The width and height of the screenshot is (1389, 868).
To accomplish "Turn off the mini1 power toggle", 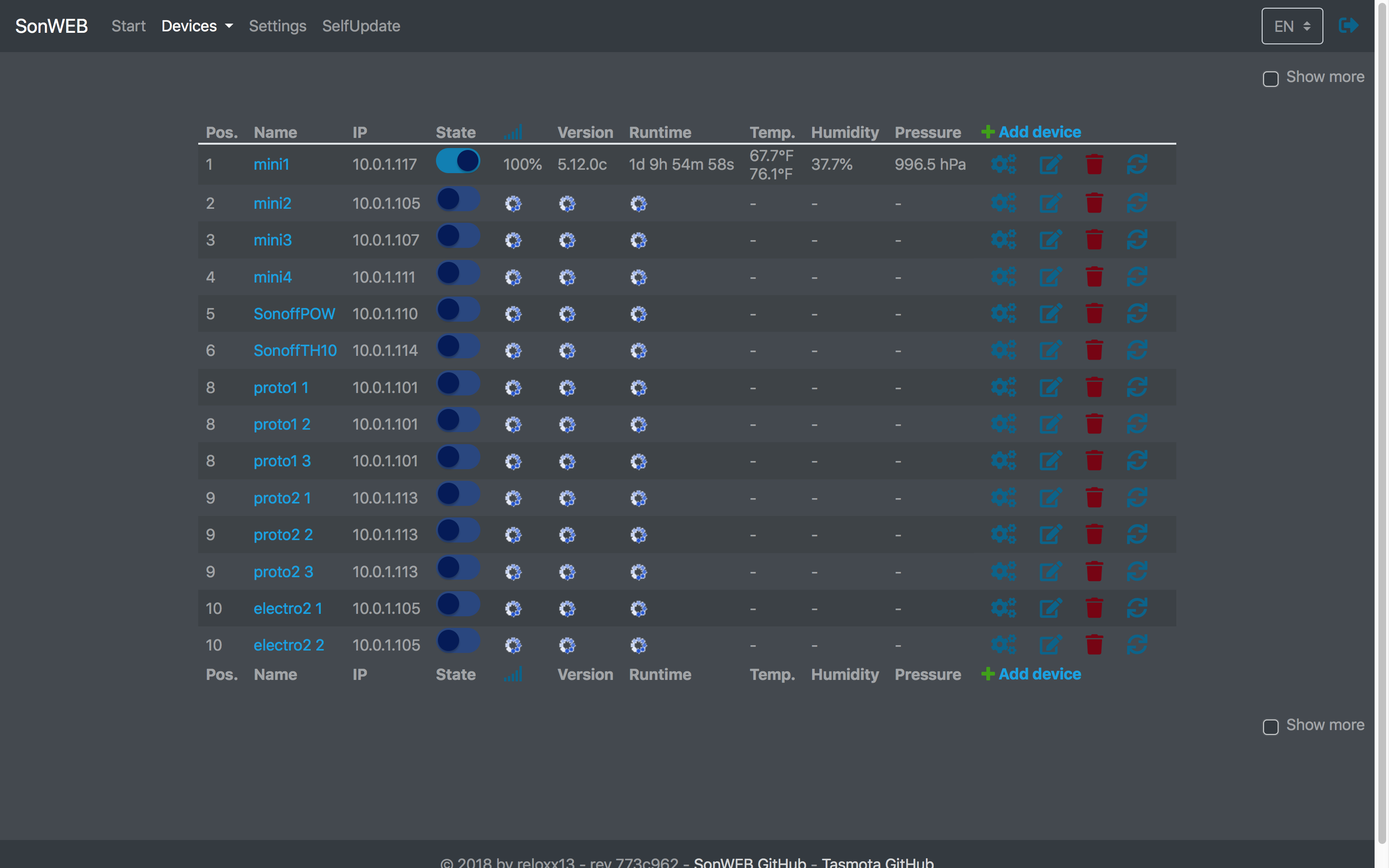I will click(x=458, y=161).
